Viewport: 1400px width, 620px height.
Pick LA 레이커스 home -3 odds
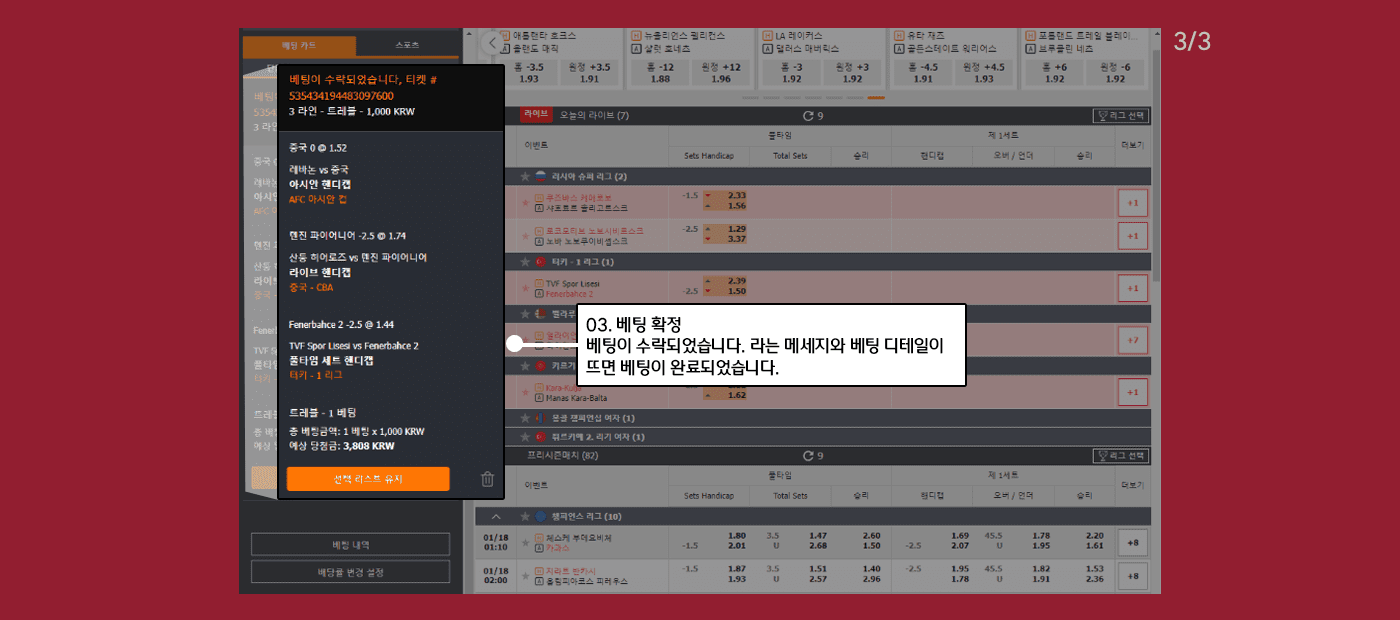click(792, 73)
